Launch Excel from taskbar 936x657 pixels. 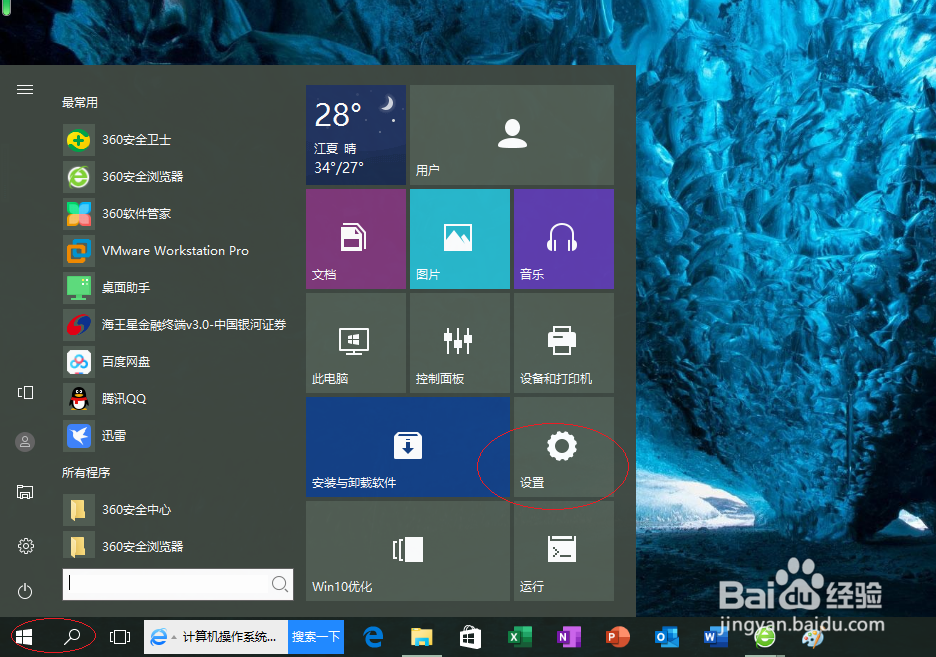pyautogui.click(x=519, y=637)
